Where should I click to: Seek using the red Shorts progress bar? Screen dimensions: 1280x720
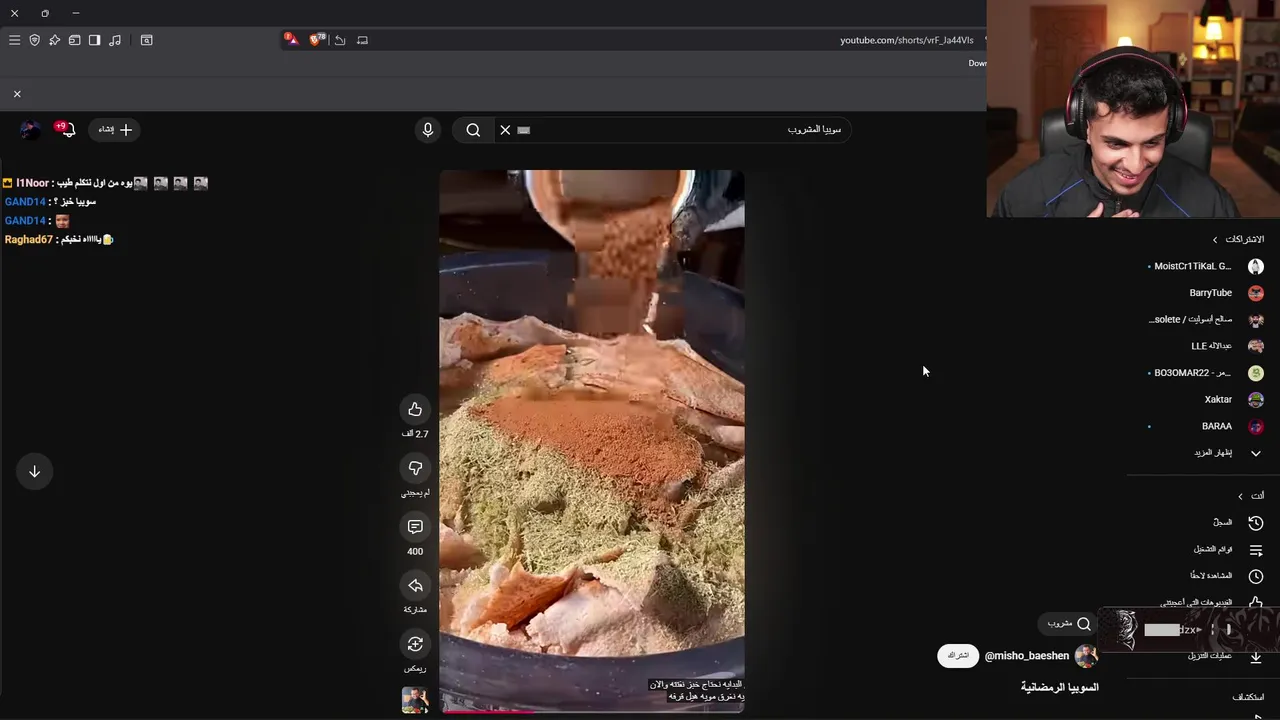(x=592, y=711)
